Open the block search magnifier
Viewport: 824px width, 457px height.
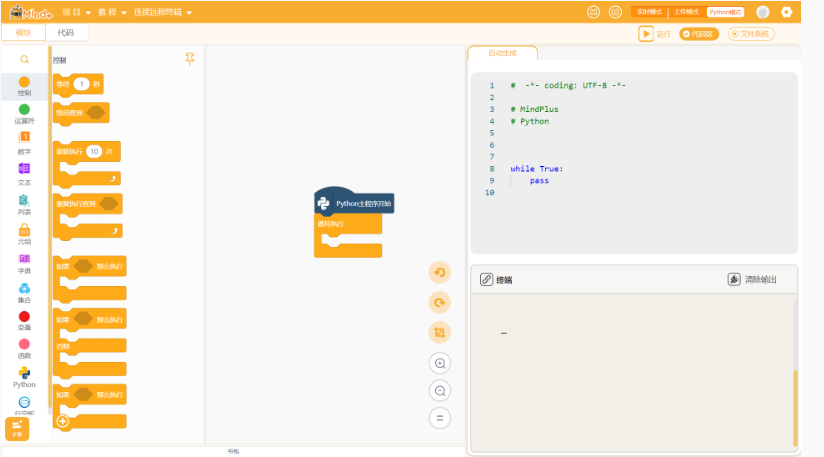click(x=24, y=59)
